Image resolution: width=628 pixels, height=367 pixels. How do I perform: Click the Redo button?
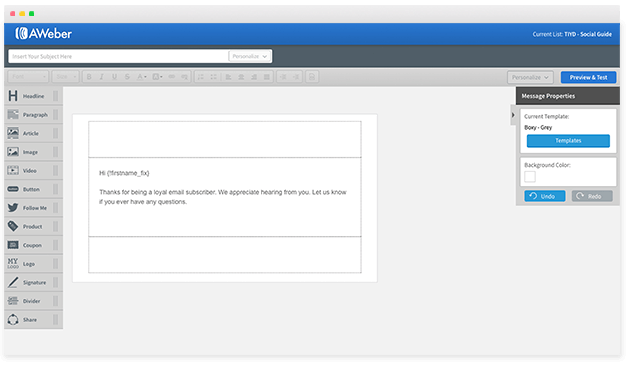tap(592, 196)
